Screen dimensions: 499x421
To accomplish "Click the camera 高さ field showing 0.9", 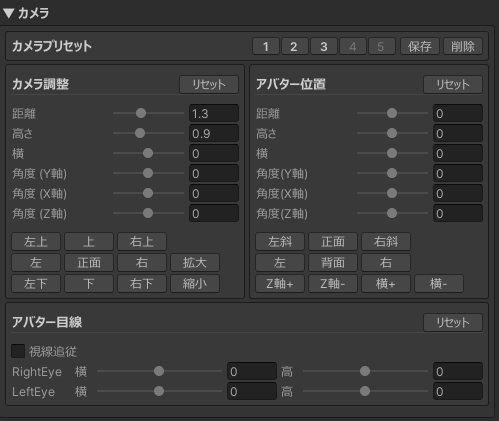I will (x=214, y=133).
